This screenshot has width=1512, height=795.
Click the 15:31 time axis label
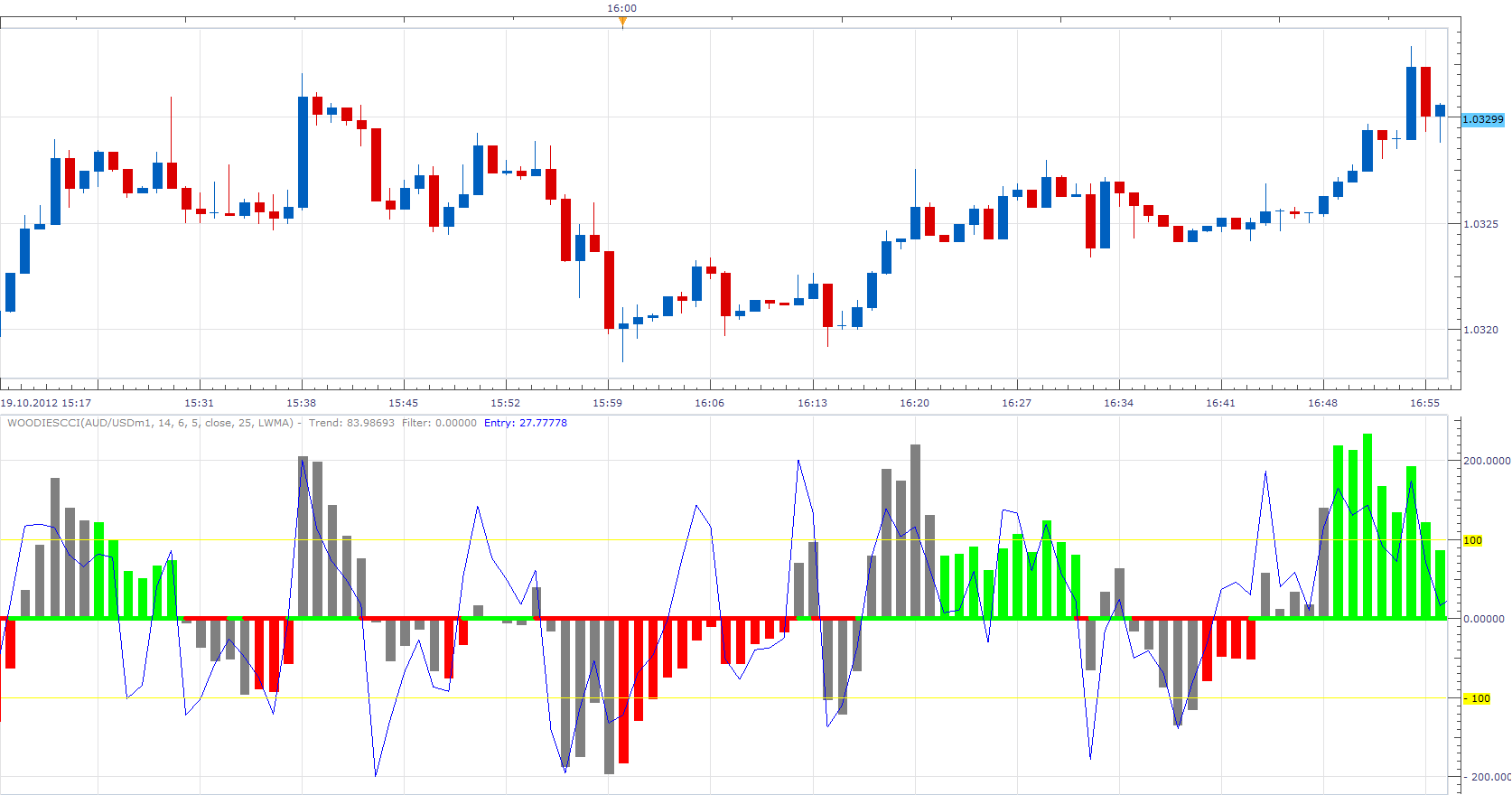coord(199,403)
